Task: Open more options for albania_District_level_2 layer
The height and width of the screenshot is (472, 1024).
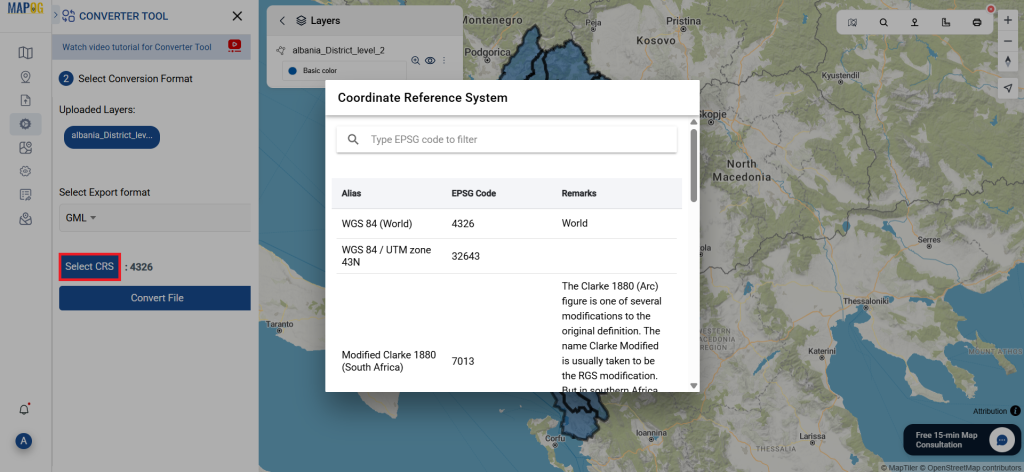Action: click(x=444, y=60)
